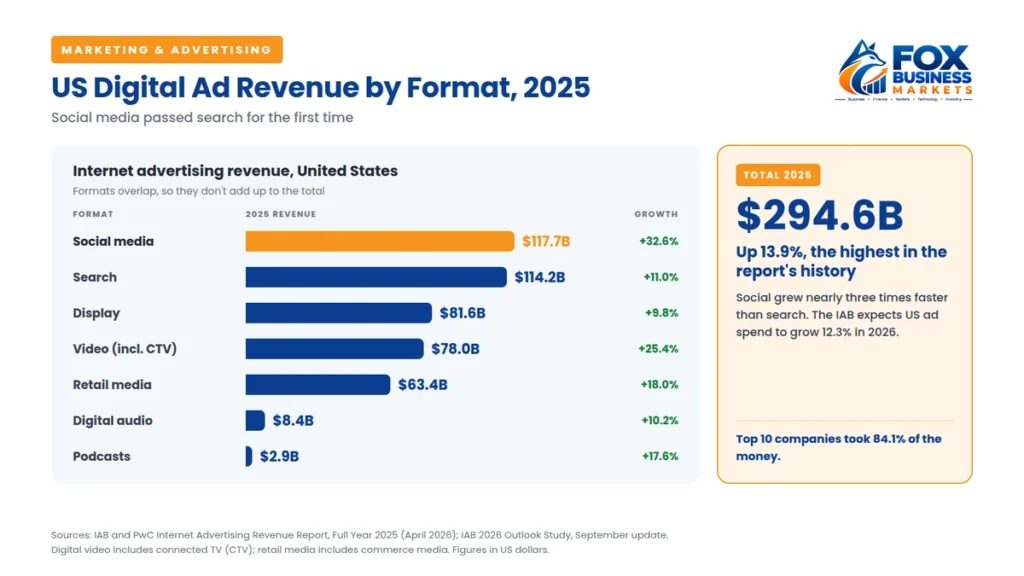Click the +25.4% growth value
Screen dimensions: 1024x576
658,349
